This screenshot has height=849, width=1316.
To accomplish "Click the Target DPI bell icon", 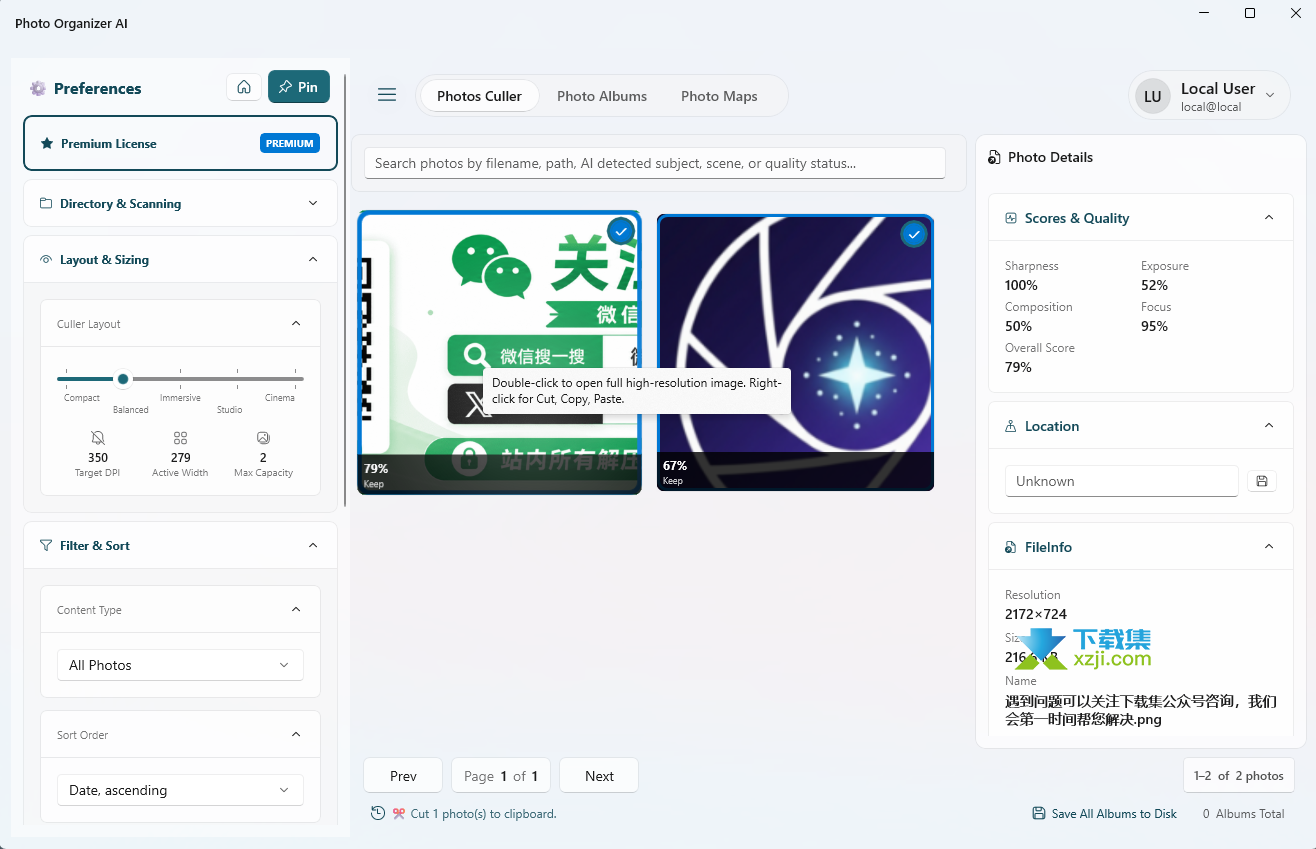I will [98, 438].
